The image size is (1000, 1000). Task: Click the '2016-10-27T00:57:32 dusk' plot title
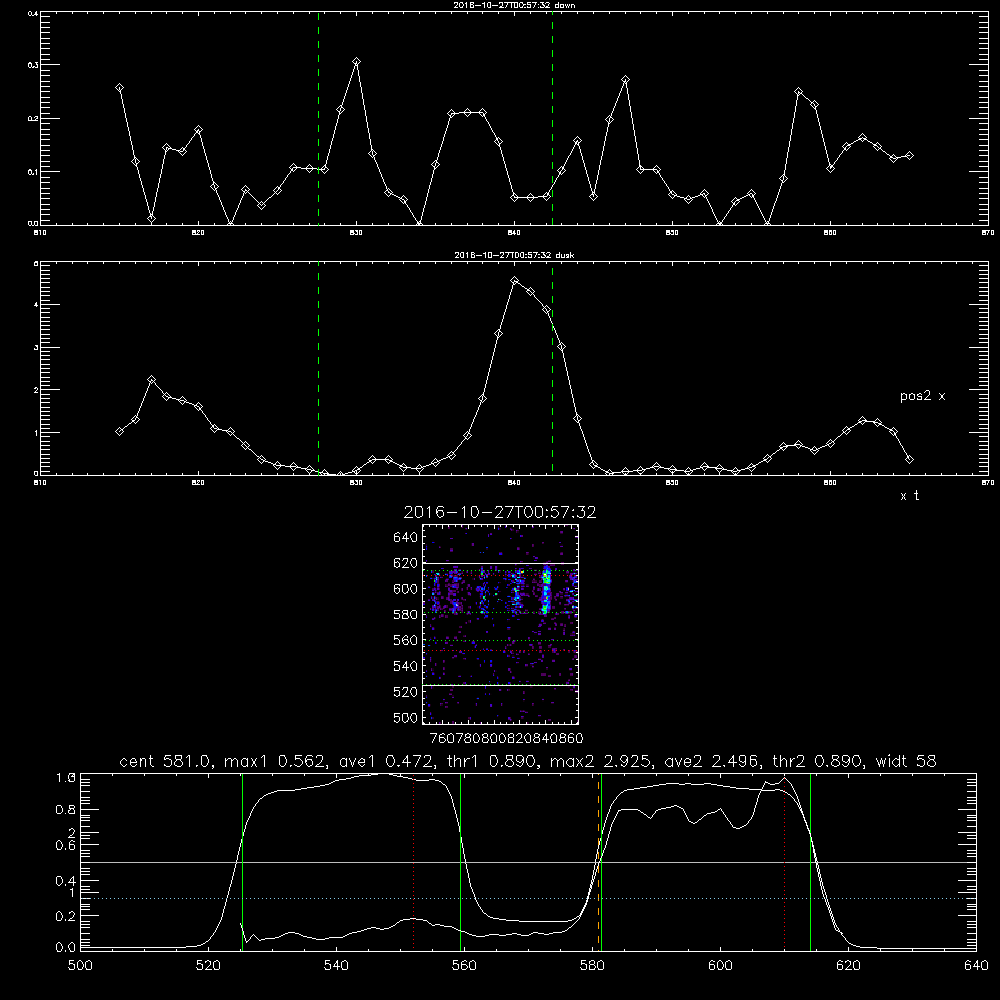[514, 255]
